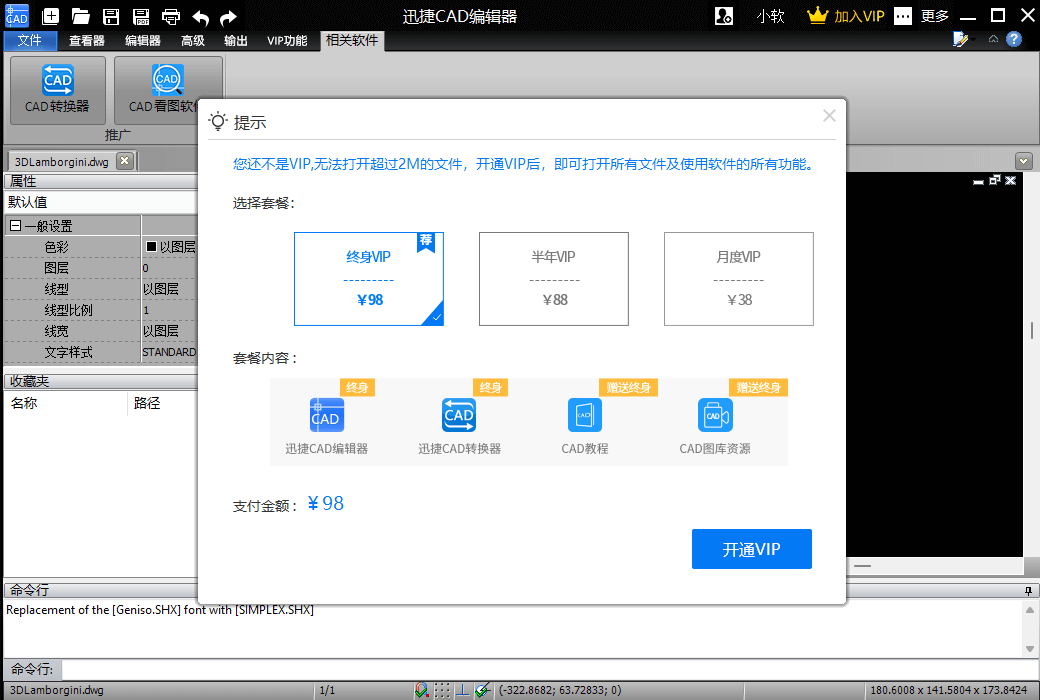1040x700 pixels.
Task: Open the 小软 user account icon
Action: (x=724, y=16)
